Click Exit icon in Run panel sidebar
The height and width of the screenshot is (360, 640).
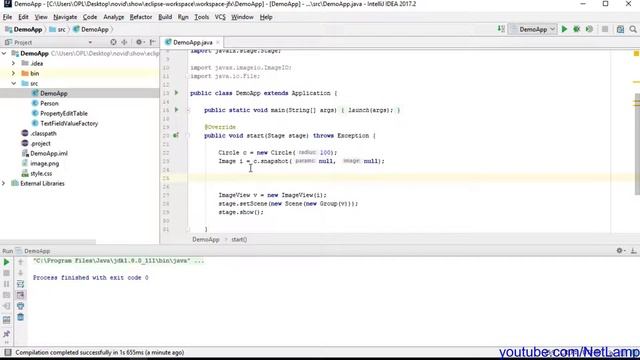(7, 306)
